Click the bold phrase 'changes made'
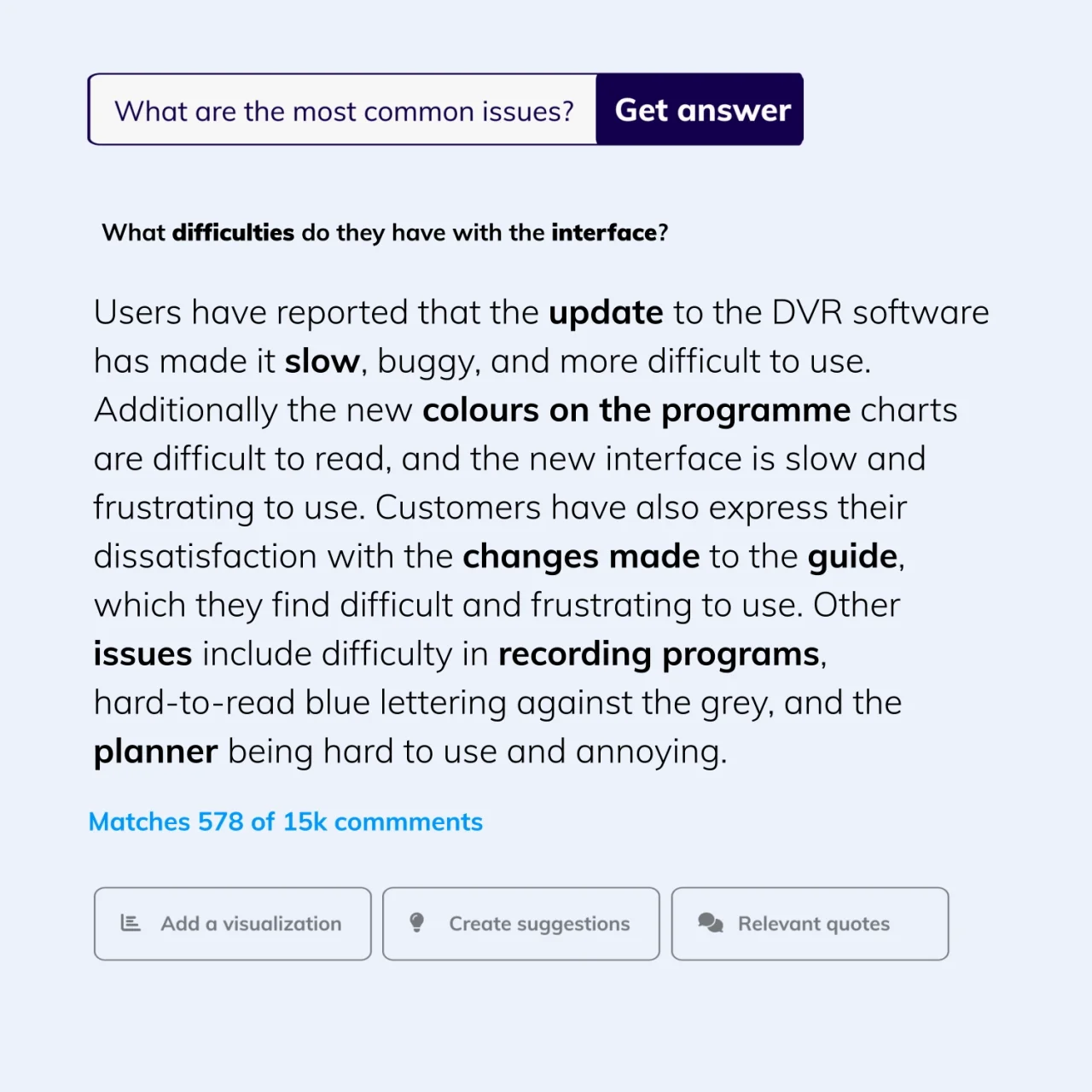1092x1092 pixels. coord(581,556)
